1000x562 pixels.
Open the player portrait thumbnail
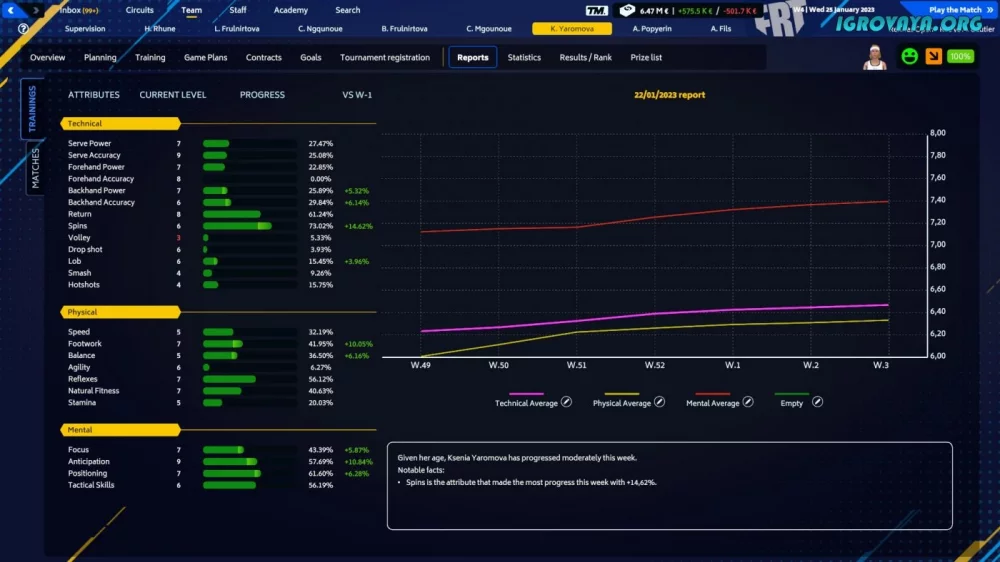[x=875, y=58]
